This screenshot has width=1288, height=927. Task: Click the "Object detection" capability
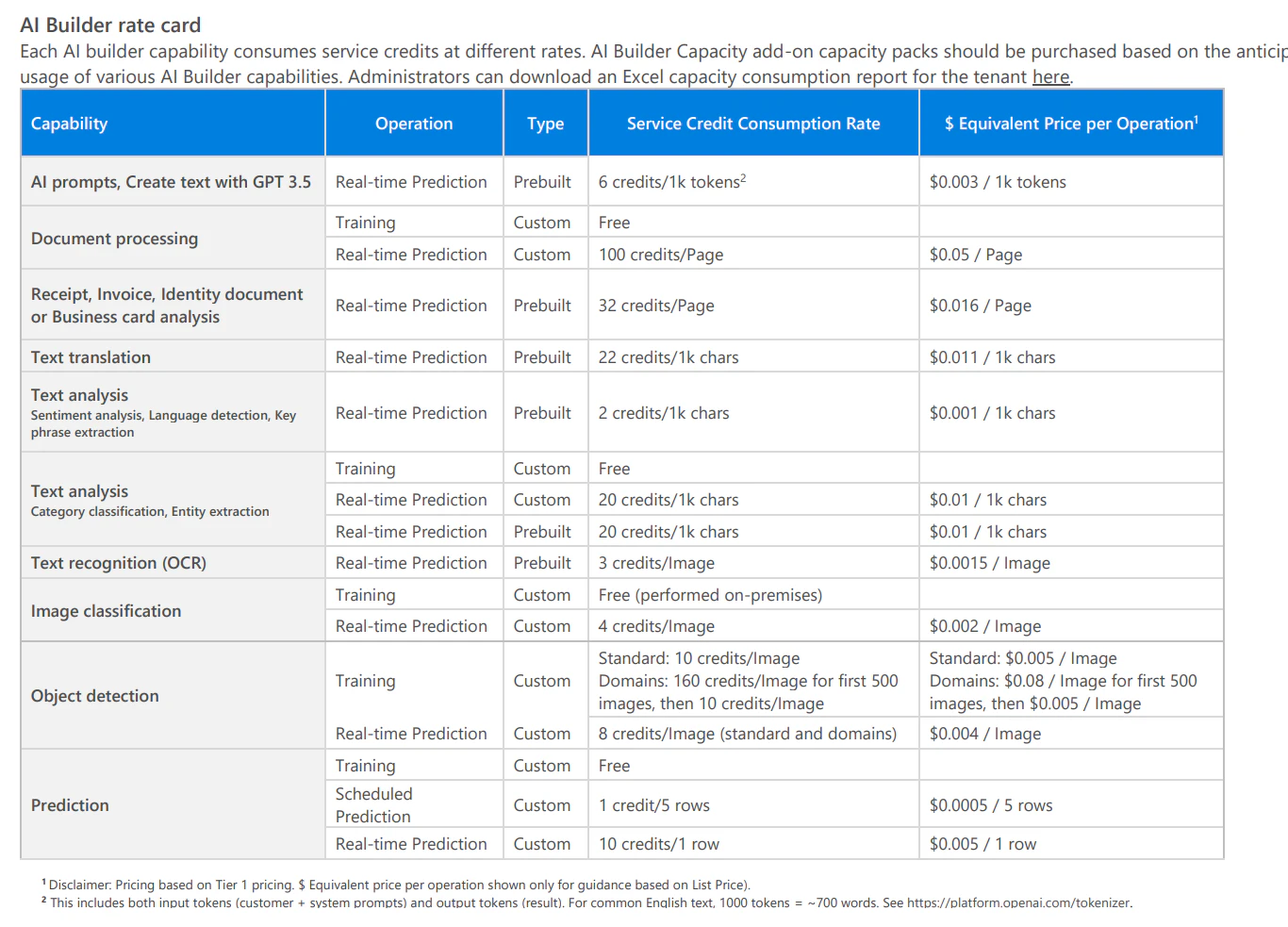94,696
